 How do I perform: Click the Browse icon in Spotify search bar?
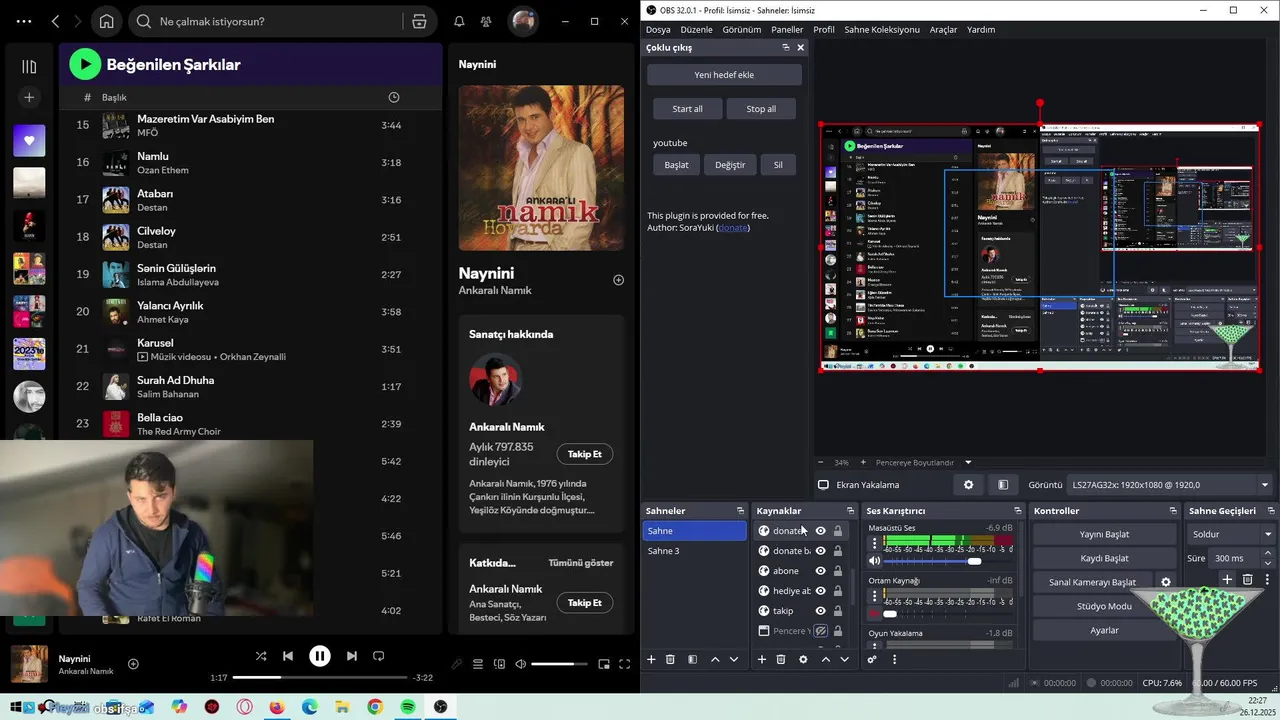pos(419,21)
